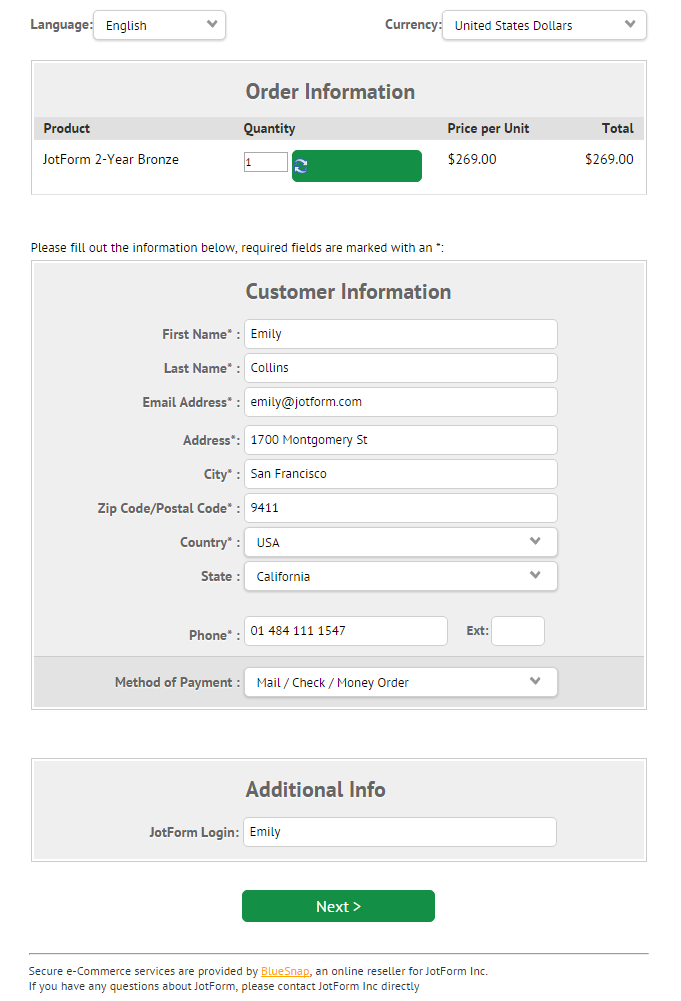Expand the Currency selector
The width and height of the screenshot is (681, 1001).
tap(544, 26)
